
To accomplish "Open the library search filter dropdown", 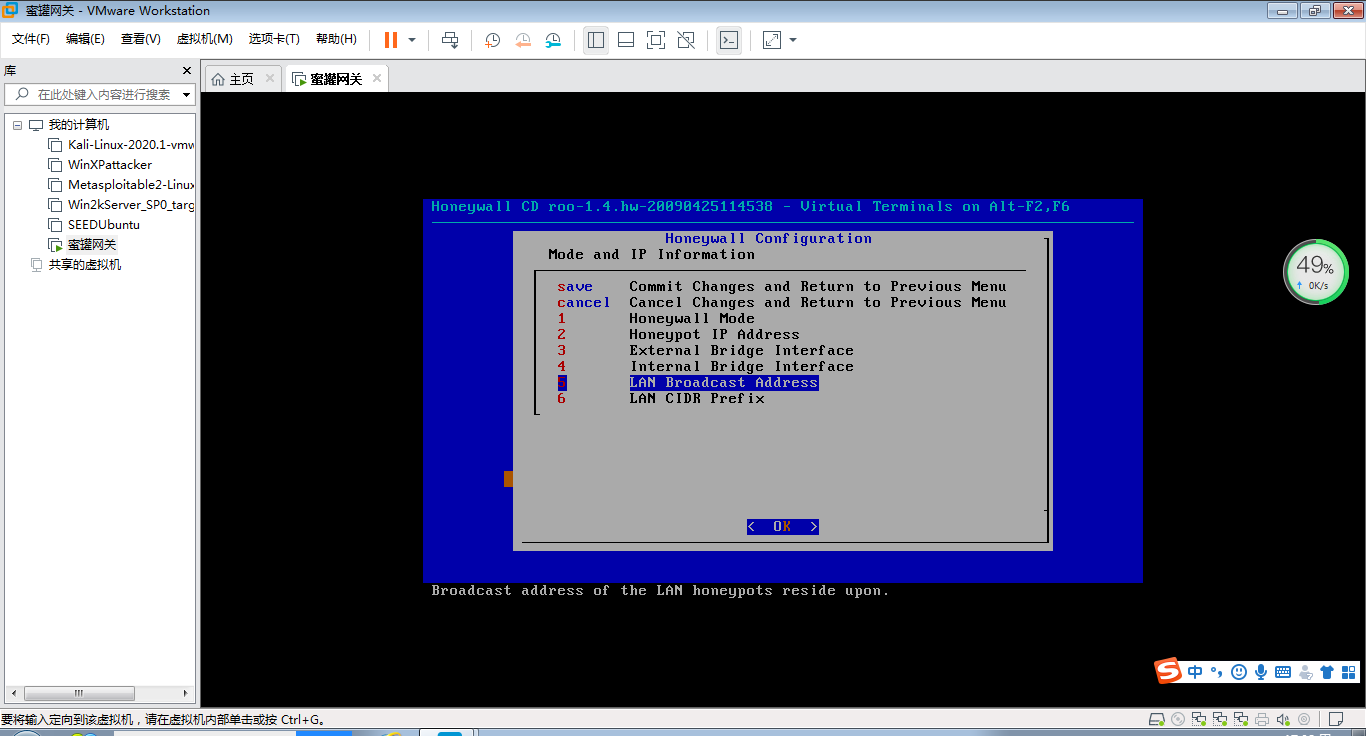I will click(x=186, y=95).
